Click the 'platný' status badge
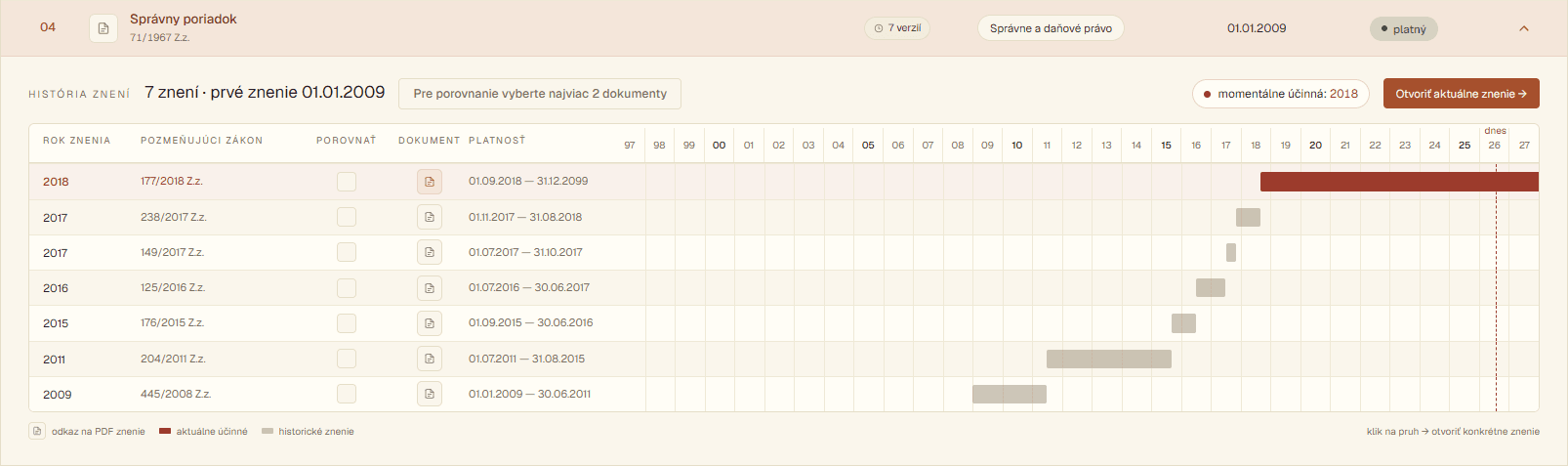 pos(1404,29)
